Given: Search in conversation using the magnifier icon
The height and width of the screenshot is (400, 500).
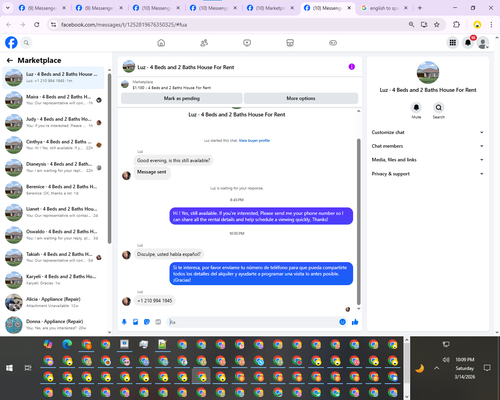Looking at the screenshot, I should click(x=439, y=108).
